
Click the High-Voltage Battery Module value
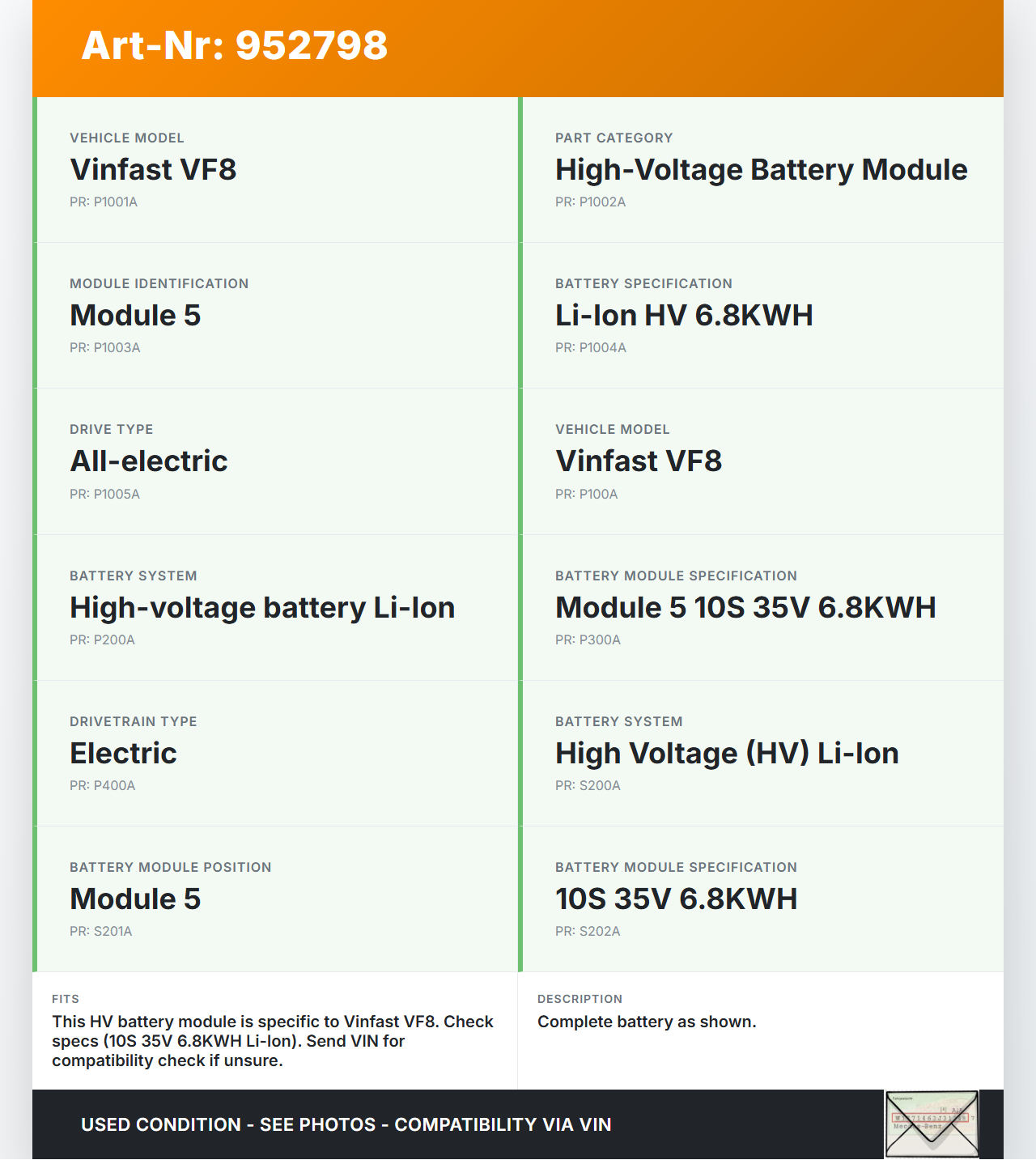coord(761,170)
